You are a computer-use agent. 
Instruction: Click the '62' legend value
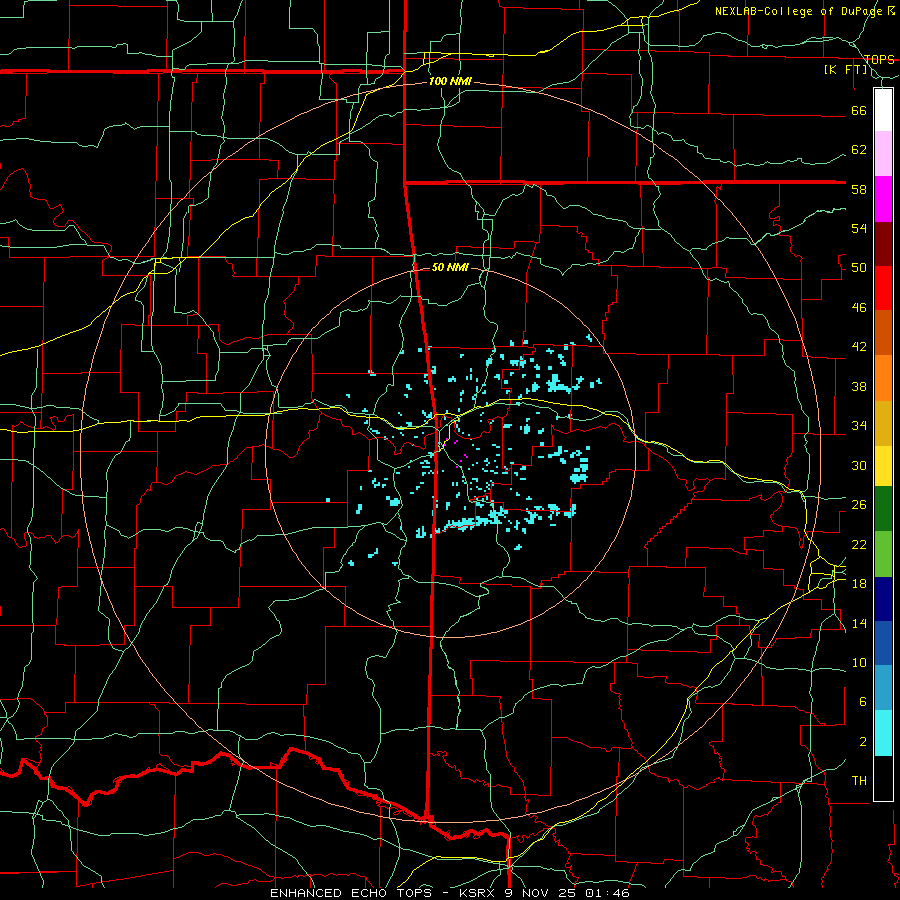click(859, 150)
